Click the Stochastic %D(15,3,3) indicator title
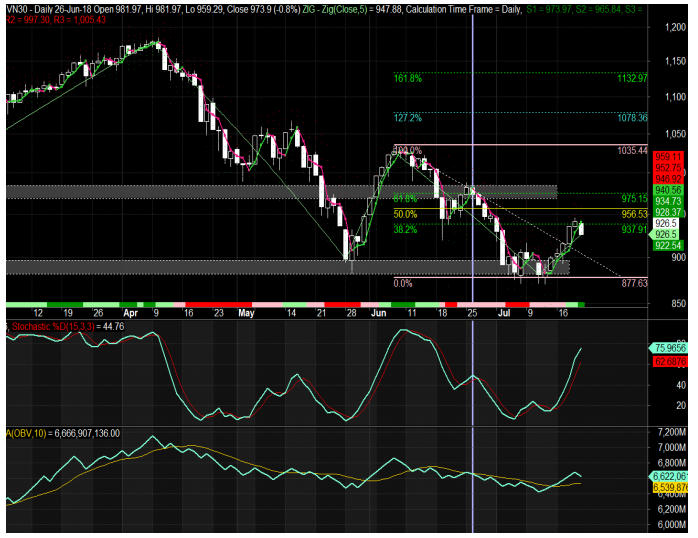Image resolution: width=698 pixels, height=538 pixels. point(53,327)
